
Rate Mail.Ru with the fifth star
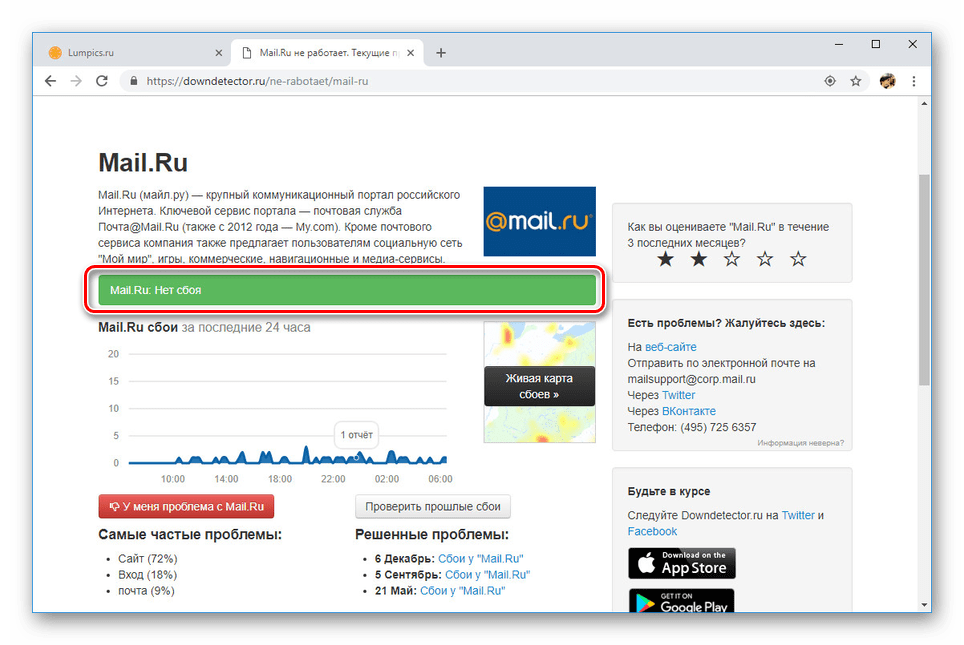(798, 259)
